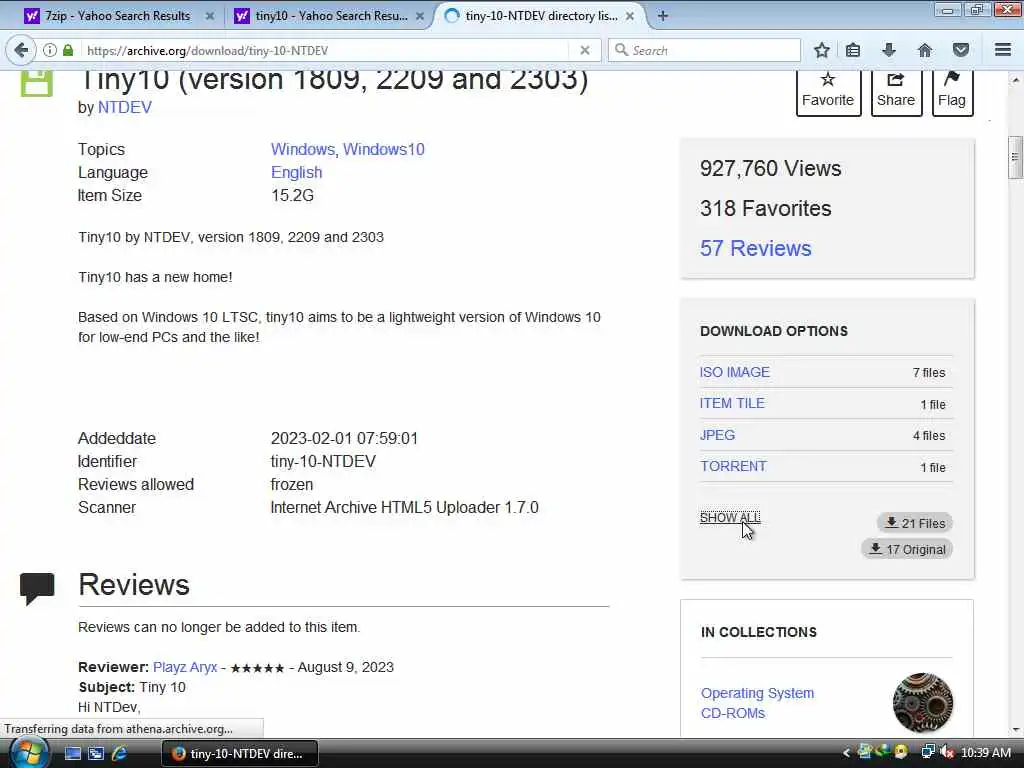The image size is (1024, 768).
Task: Open the Firefox hamburger menu
Action: point(1003,50)
